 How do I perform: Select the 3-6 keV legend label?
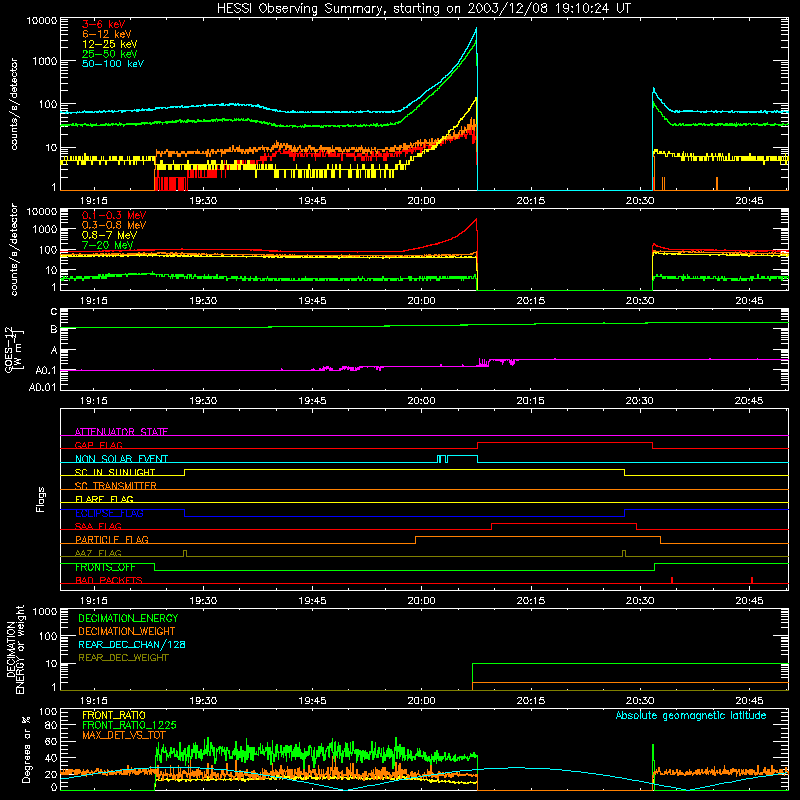pos(104,24)
